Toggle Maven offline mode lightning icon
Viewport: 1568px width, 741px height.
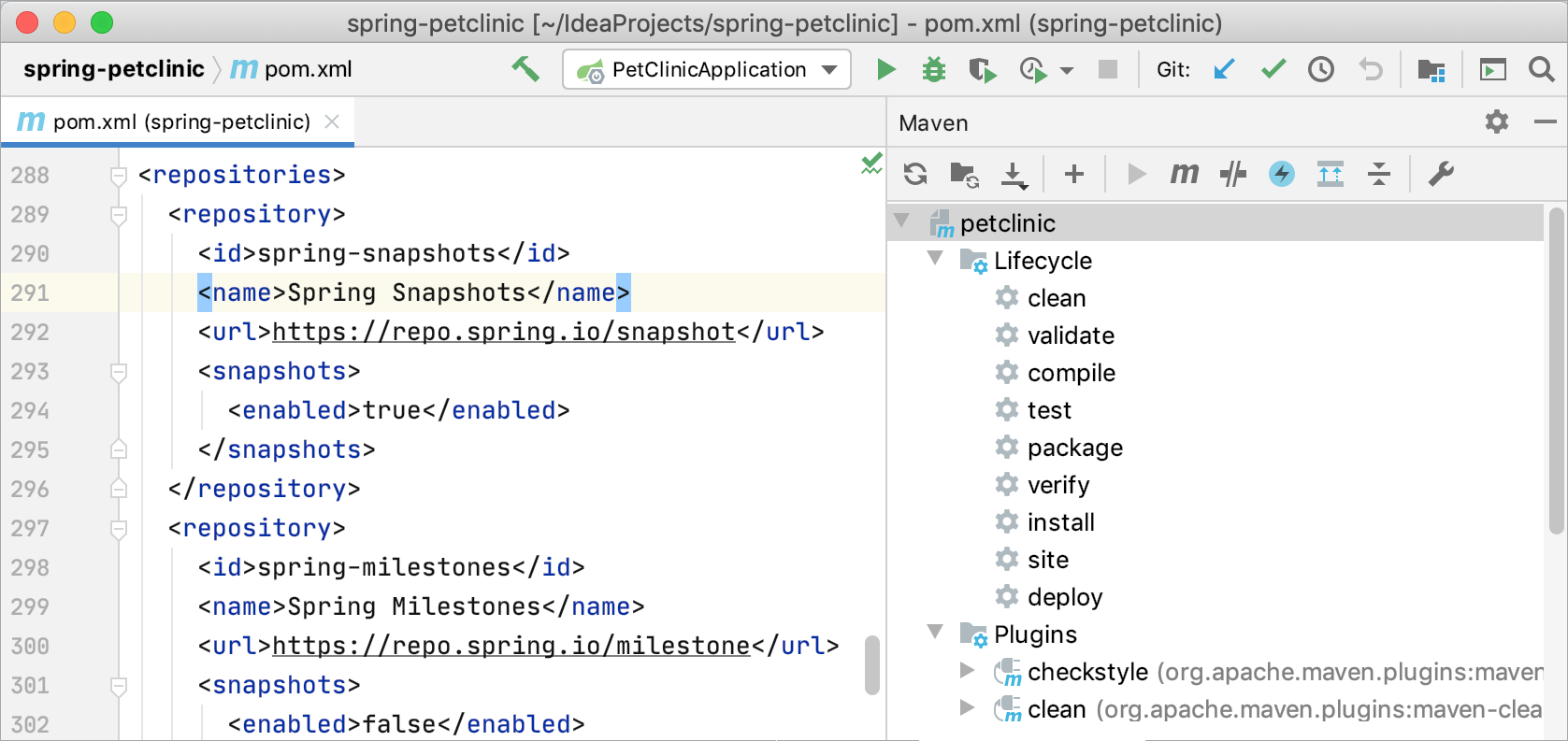tap(1282, 174)
